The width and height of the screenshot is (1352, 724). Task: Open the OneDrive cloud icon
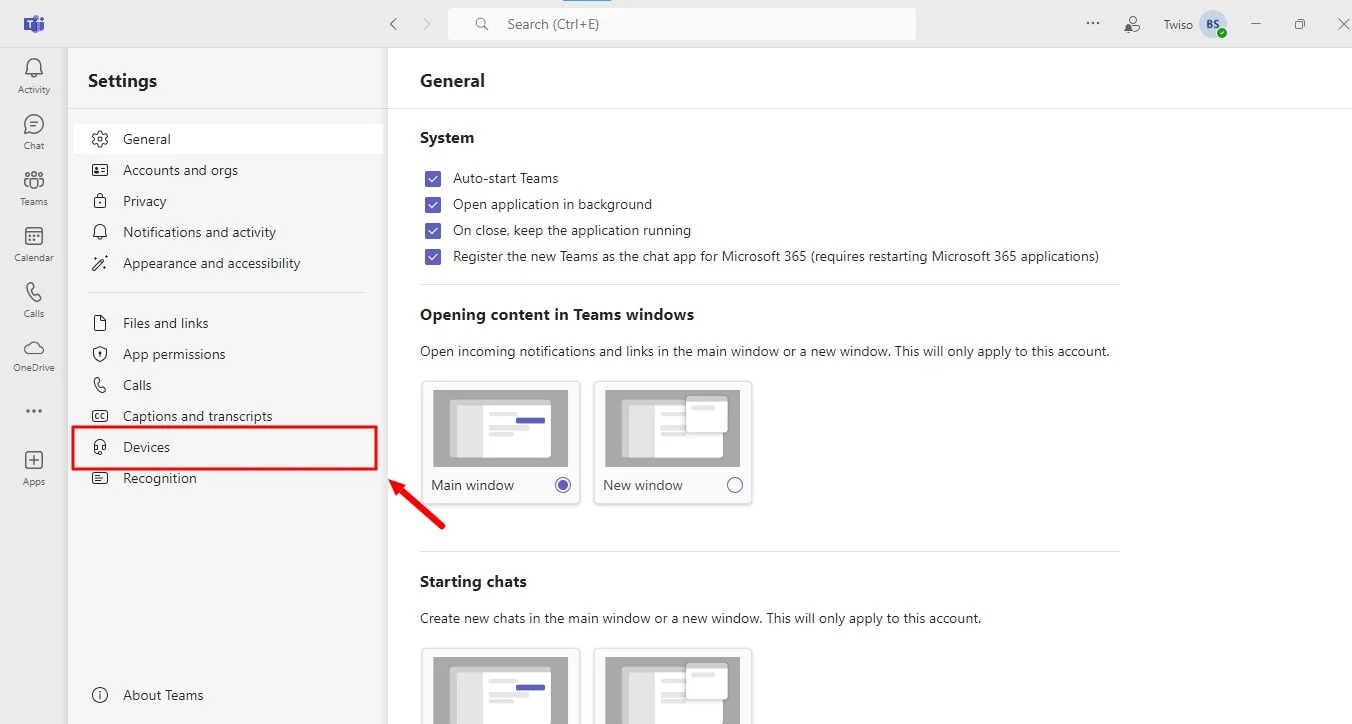click(34, 348)
